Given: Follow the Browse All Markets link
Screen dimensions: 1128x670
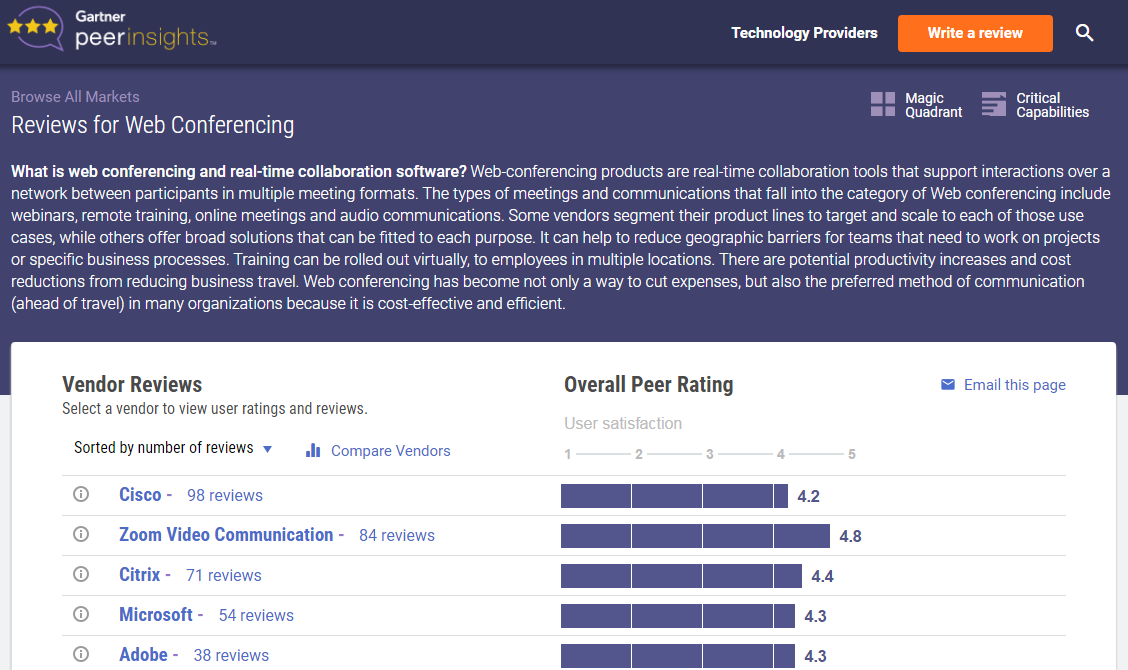Looking at the screenshot, I should pyautogui.click(x=75, y=97).
